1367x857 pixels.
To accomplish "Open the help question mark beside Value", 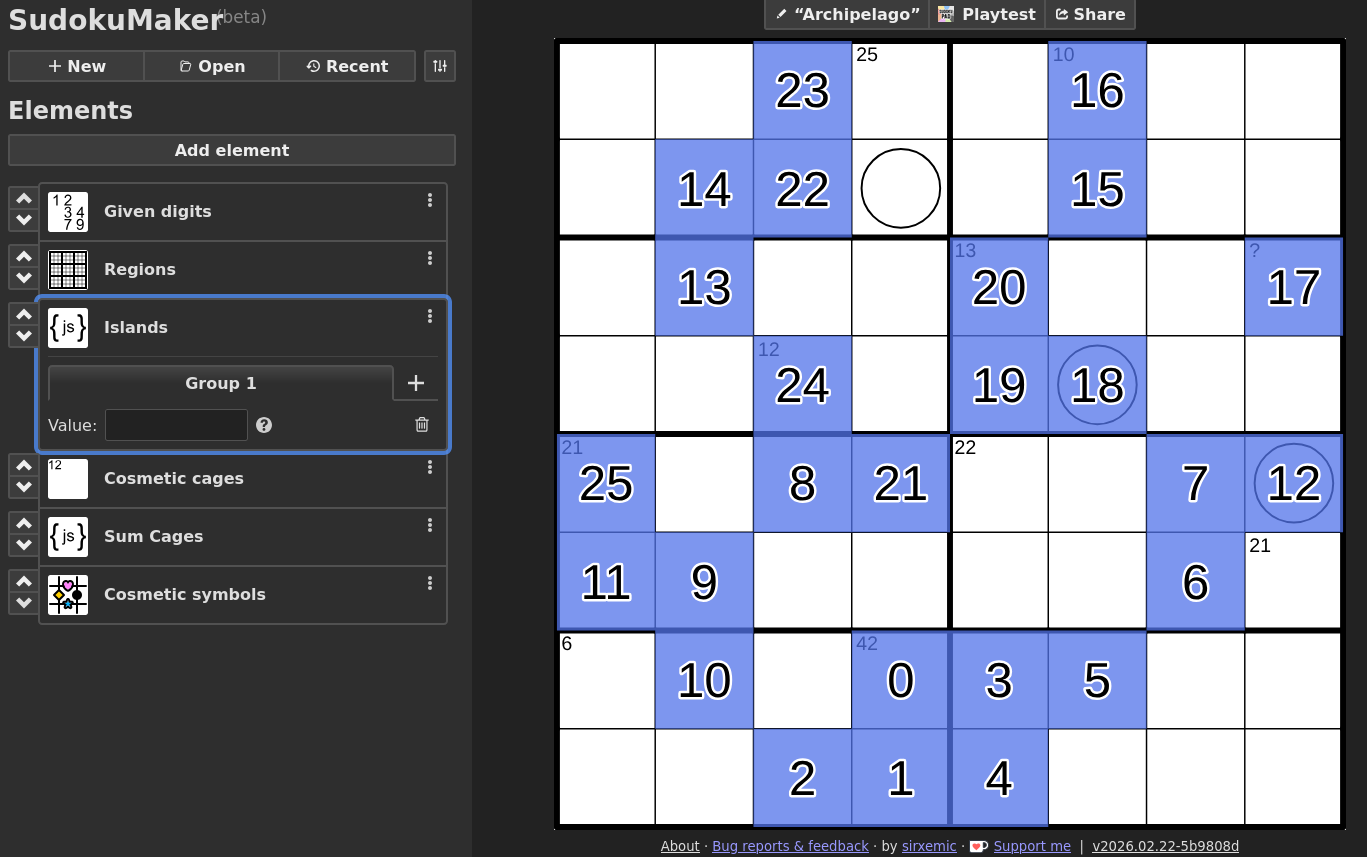I will (264, 425).
